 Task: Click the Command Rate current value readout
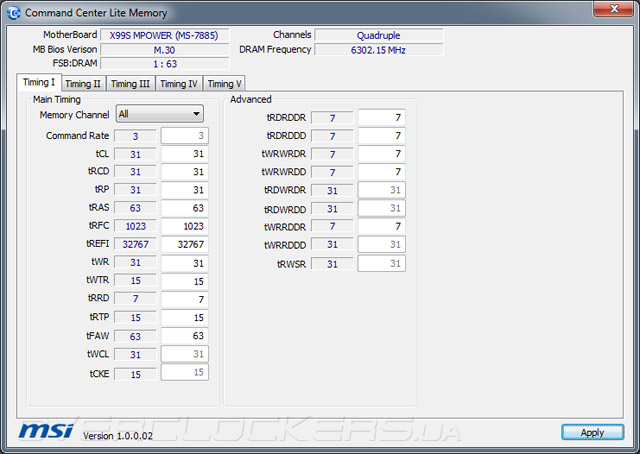coord(135,136)
